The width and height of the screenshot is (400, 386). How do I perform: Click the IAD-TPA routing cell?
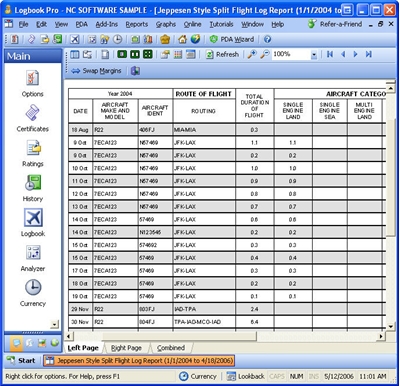coord(204,309)
